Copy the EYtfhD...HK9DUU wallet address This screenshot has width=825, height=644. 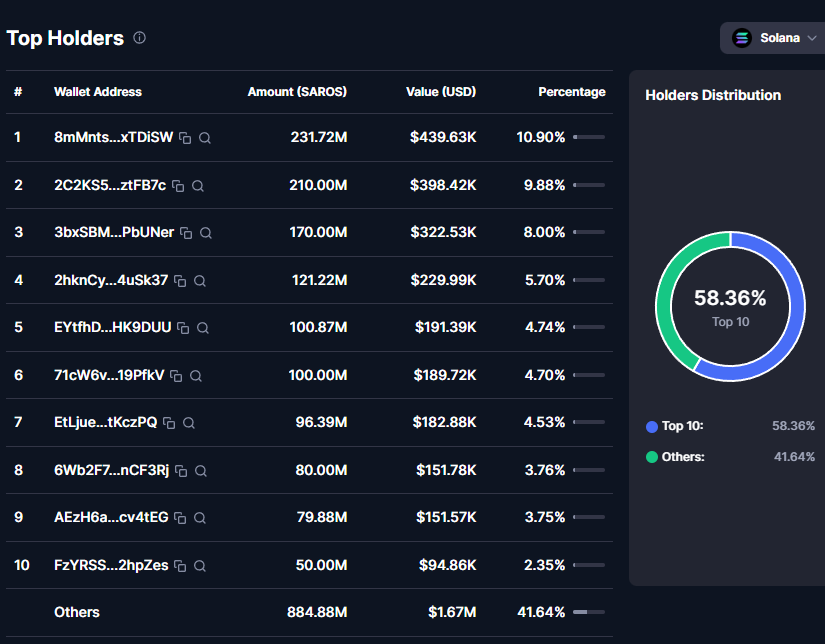[x=183, y=328]
